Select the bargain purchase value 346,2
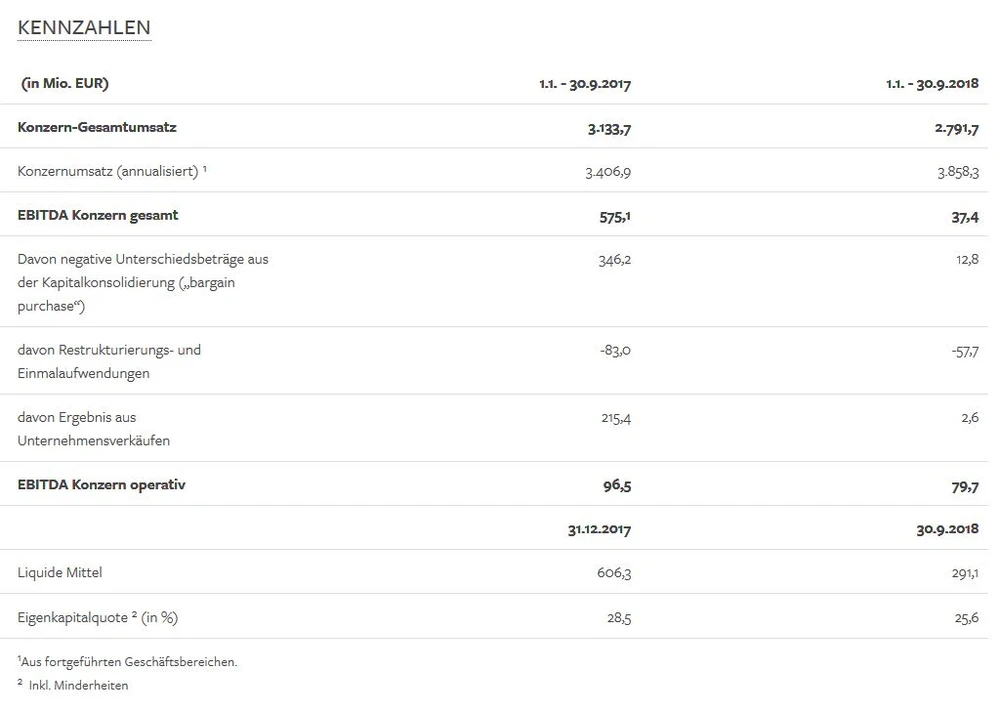The image size is (1000, 712). click(615, 259)
